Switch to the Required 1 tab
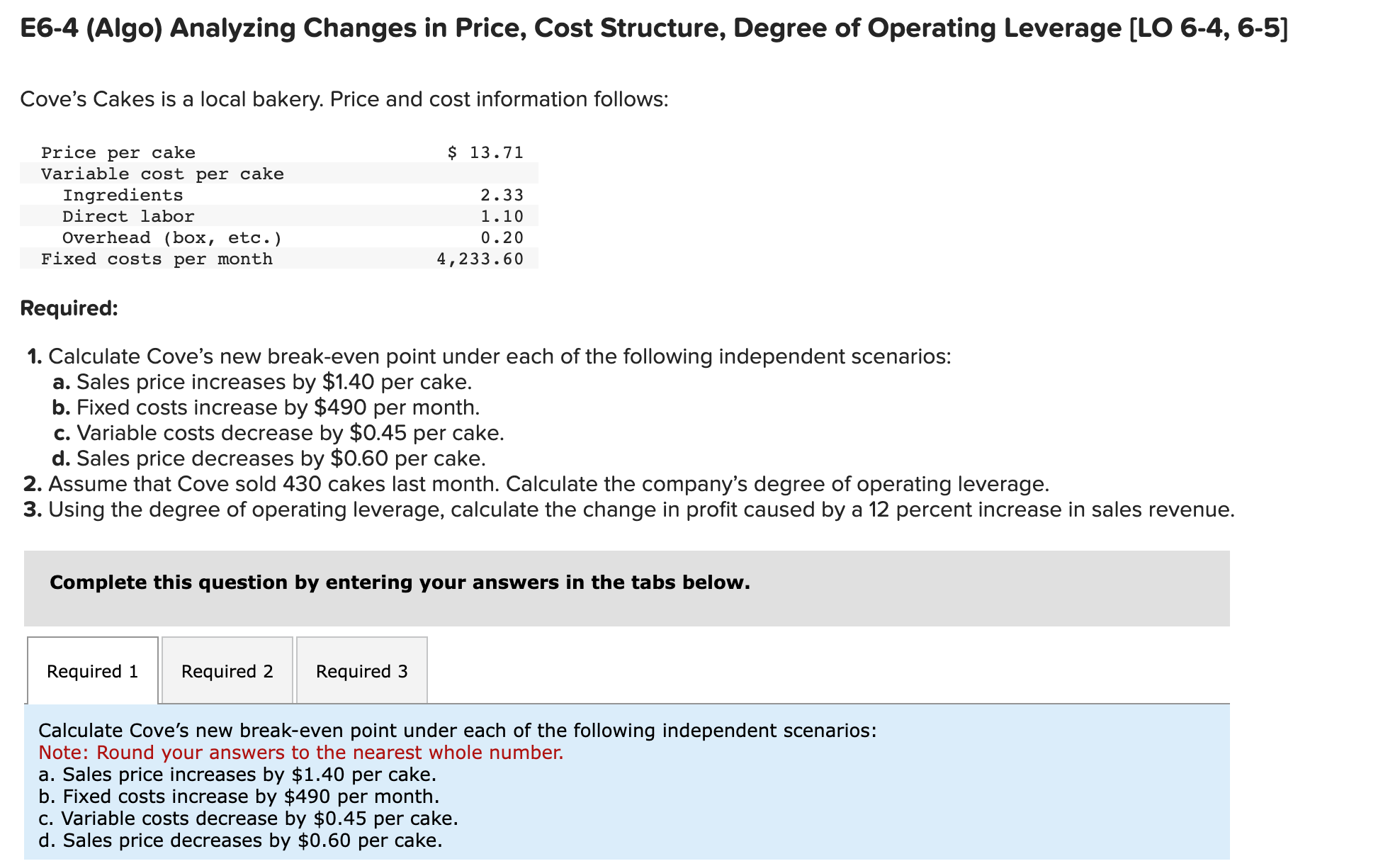1400x866 pixels. coord(93,670)
